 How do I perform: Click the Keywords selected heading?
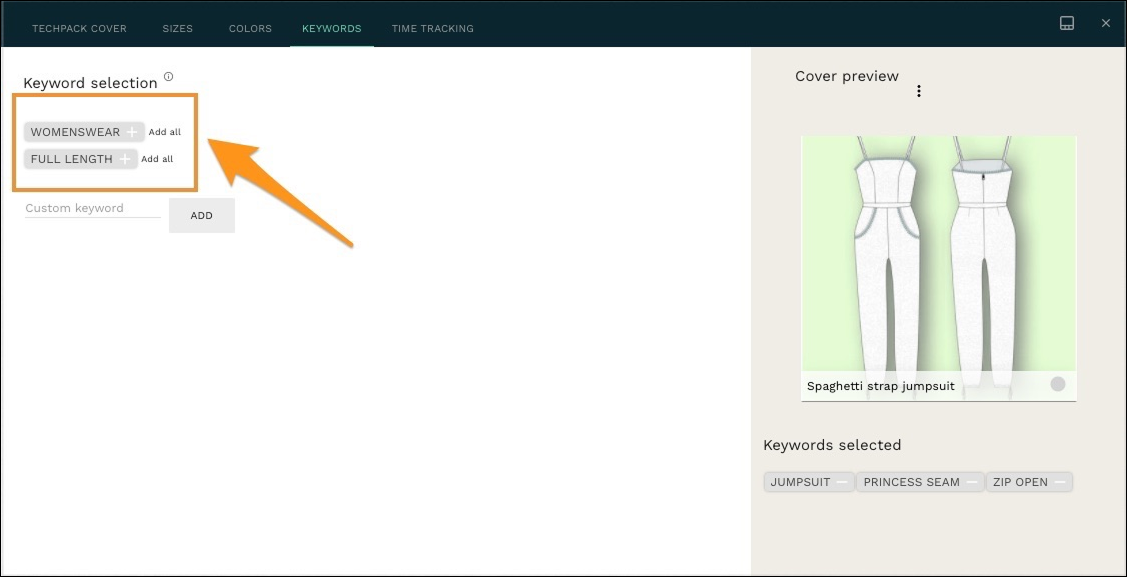point(832,446)
